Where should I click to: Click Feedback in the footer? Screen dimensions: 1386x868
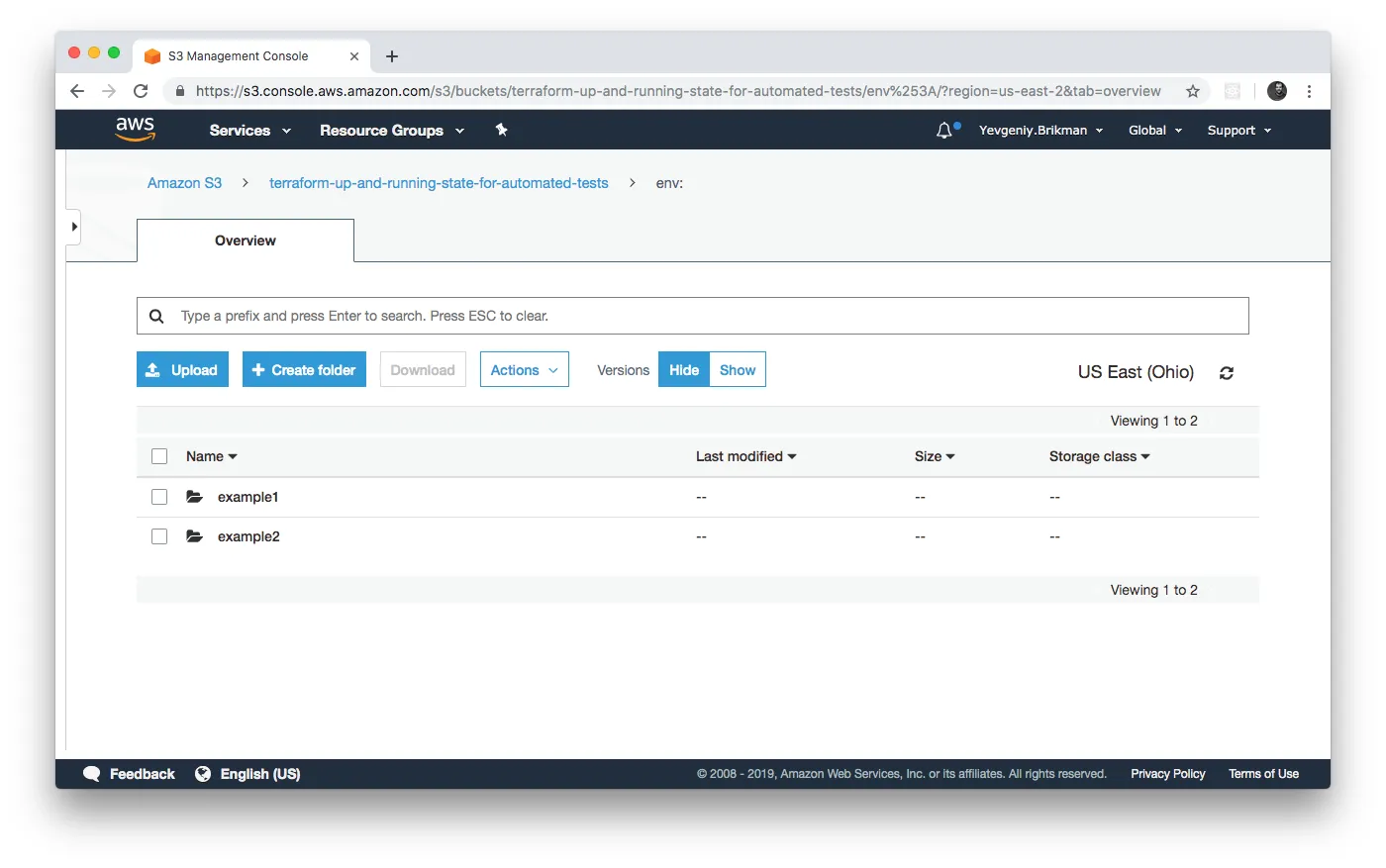point(142,774)
